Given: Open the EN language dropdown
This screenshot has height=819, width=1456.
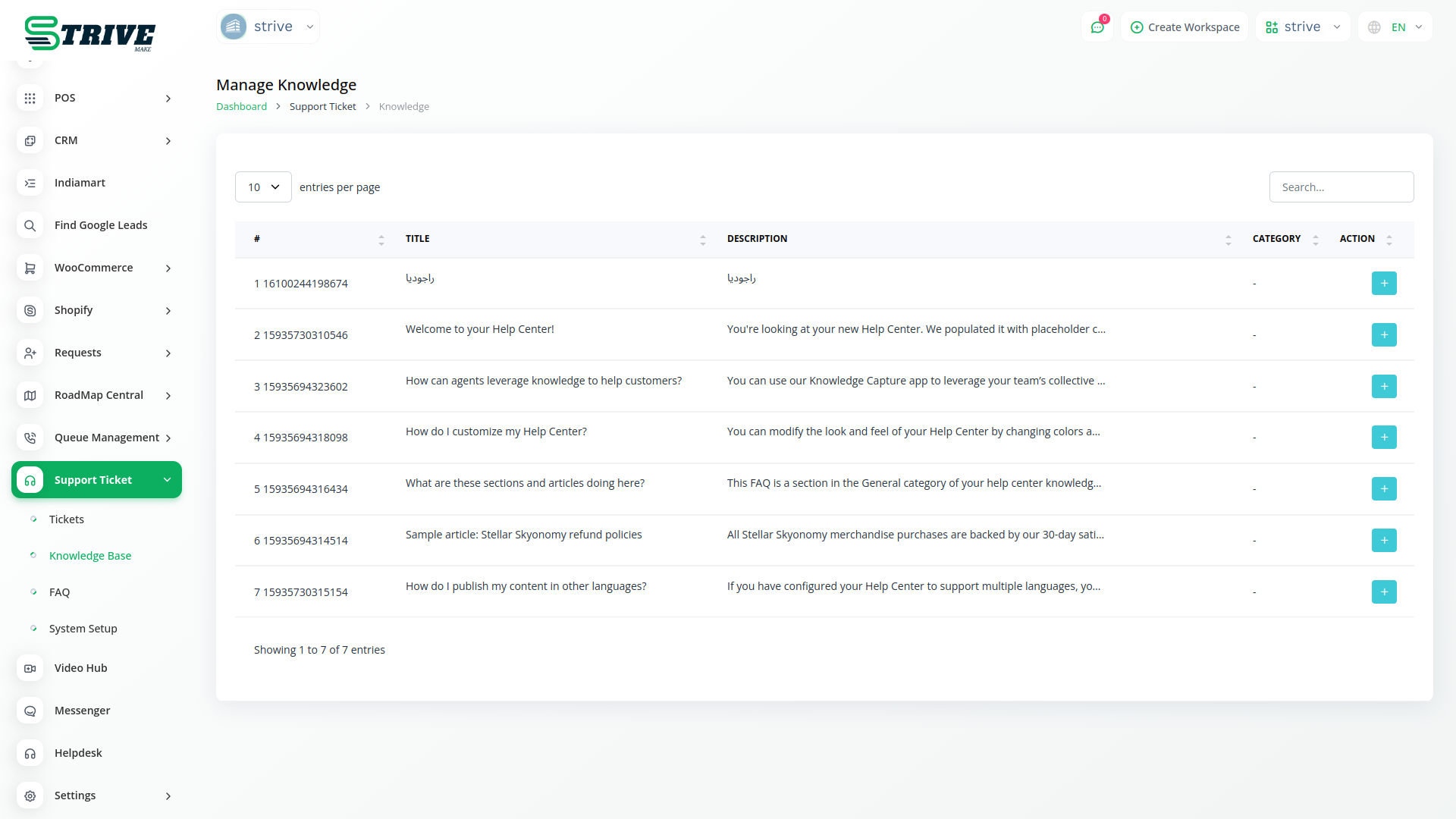Looking at the screenshot, I should 1396,27.
